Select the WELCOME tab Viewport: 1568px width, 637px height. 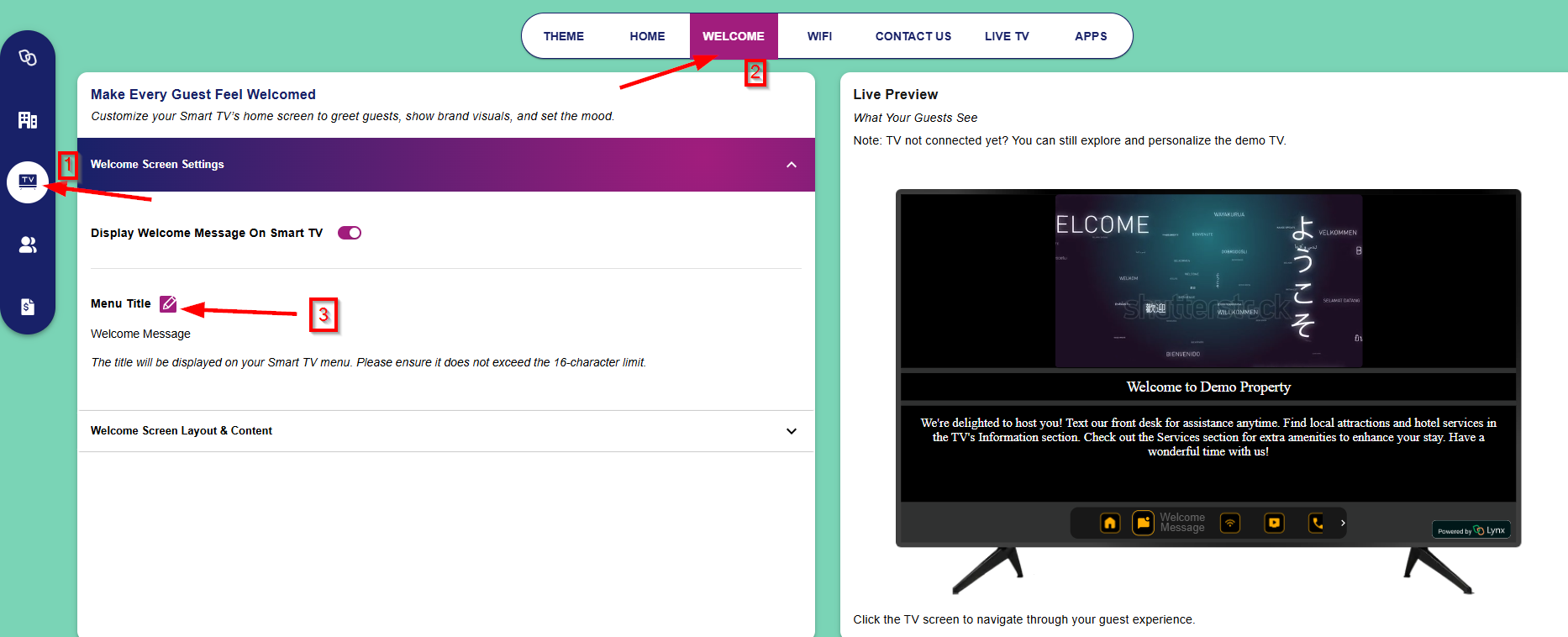pos(734,36)
